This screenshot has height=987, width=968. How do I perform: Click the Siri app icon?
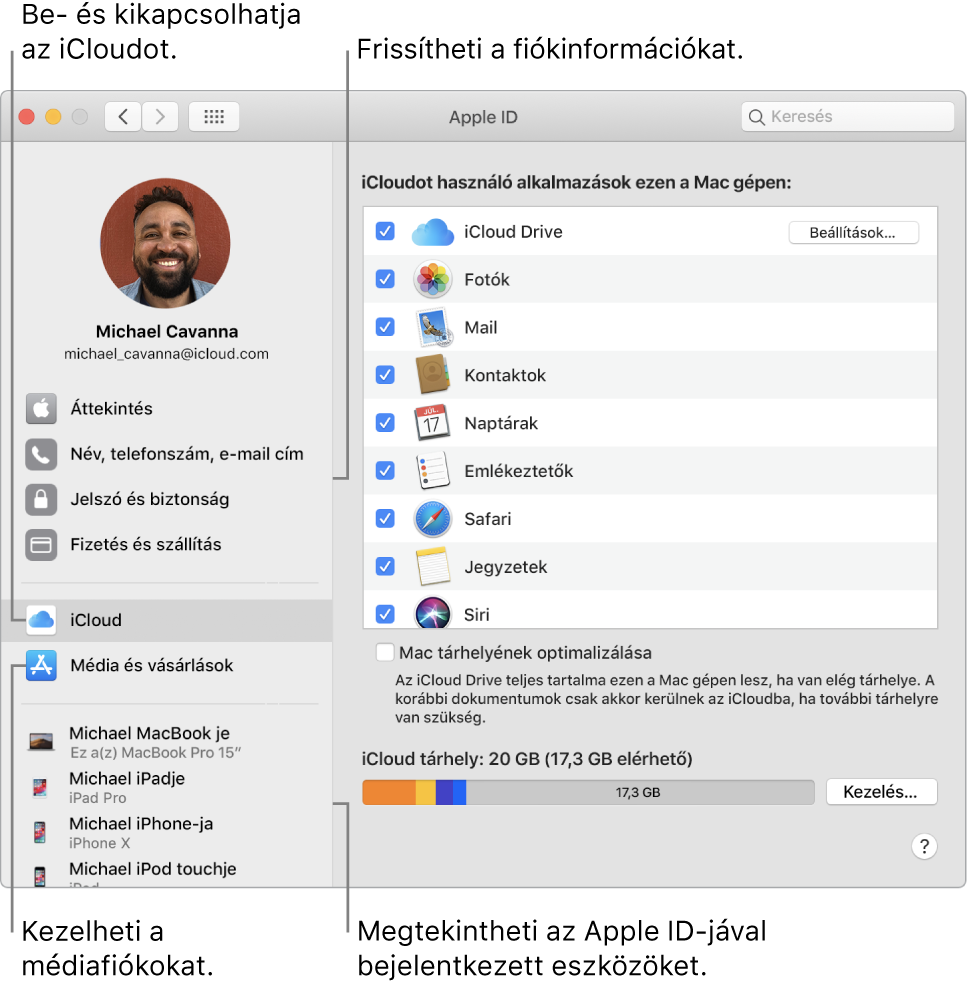point(432,612)
